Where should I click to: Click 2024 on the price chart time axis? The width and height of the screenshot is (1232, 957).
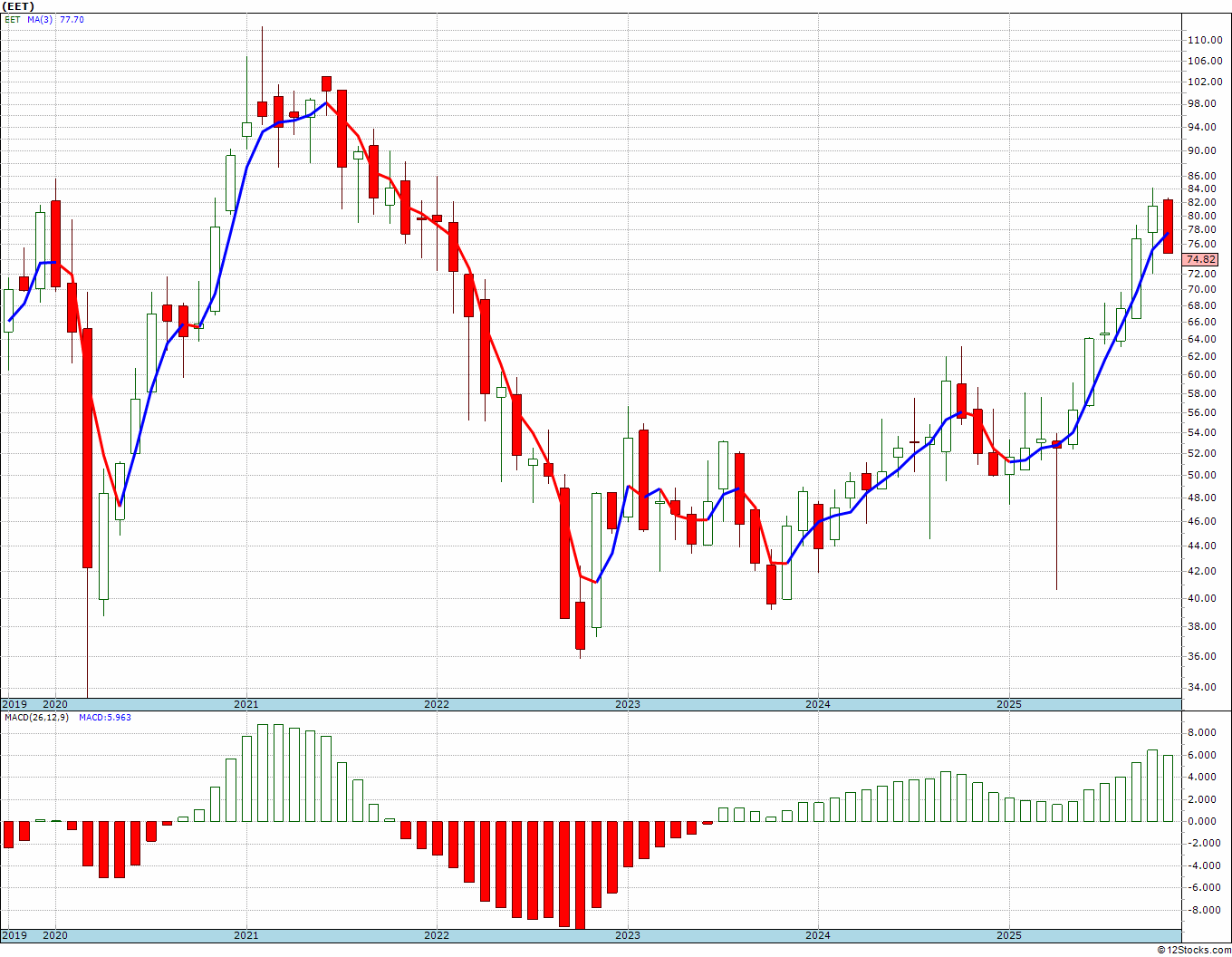coord(818,704)
